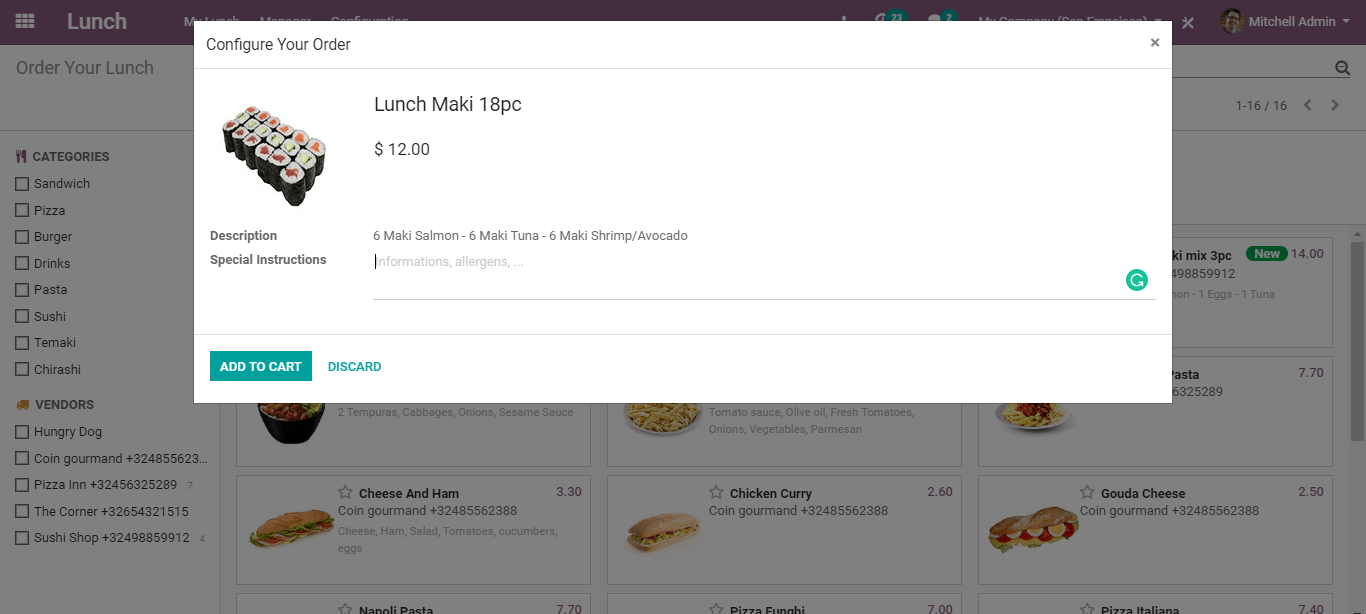This screenshot has width=1366, height=614.
Task: Enable the Sushi category checkbox
Action: (22, 317)
